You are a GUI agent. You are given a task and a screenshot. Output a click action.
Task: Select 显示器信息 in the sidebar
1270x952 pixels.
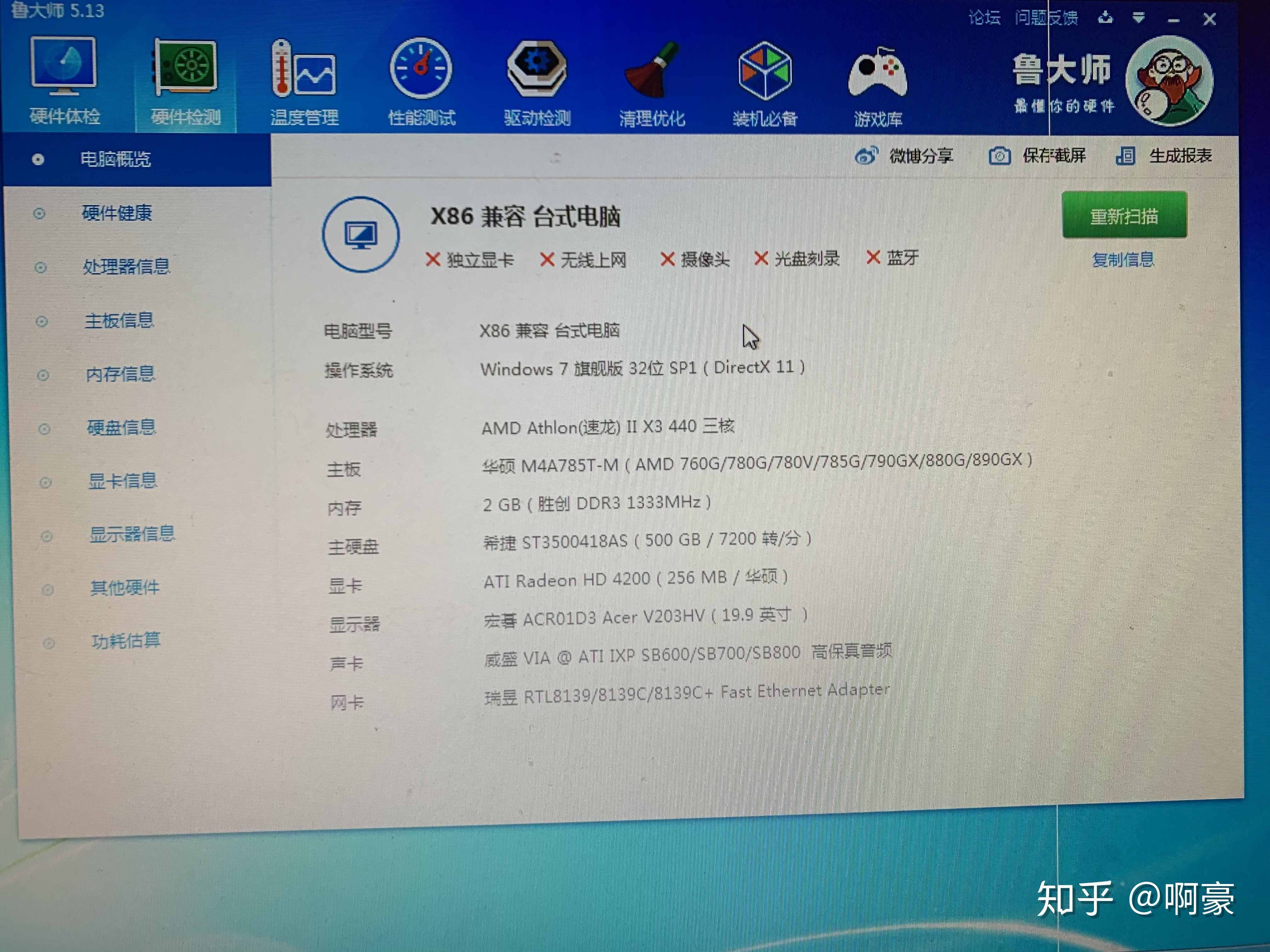click(131, 534)
